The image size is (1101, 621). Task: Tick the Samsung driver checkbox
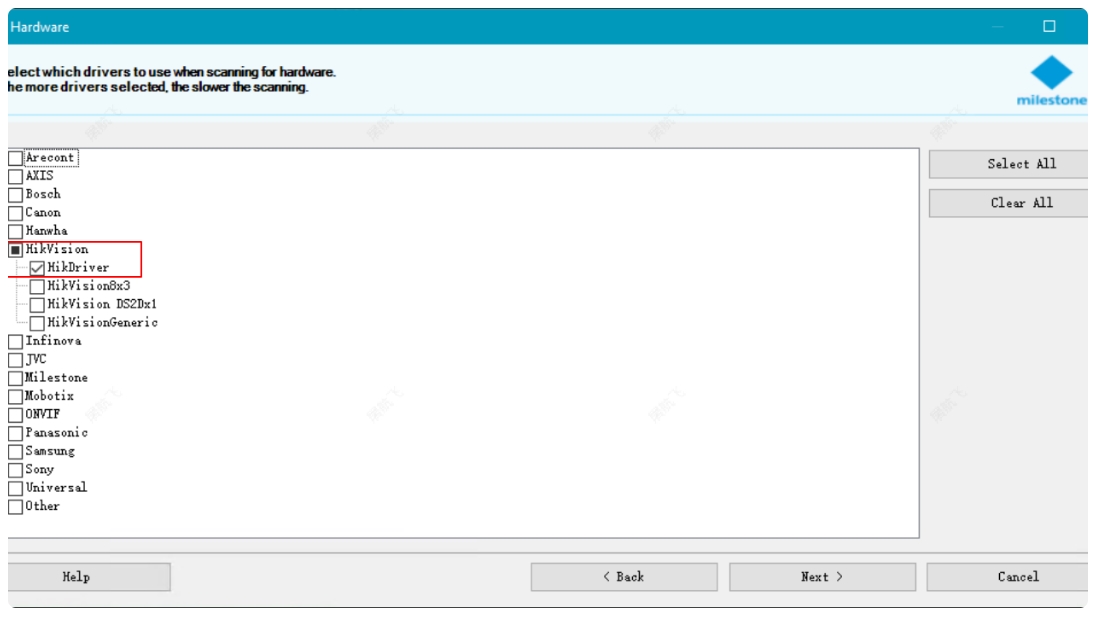(x=15, y=451)
